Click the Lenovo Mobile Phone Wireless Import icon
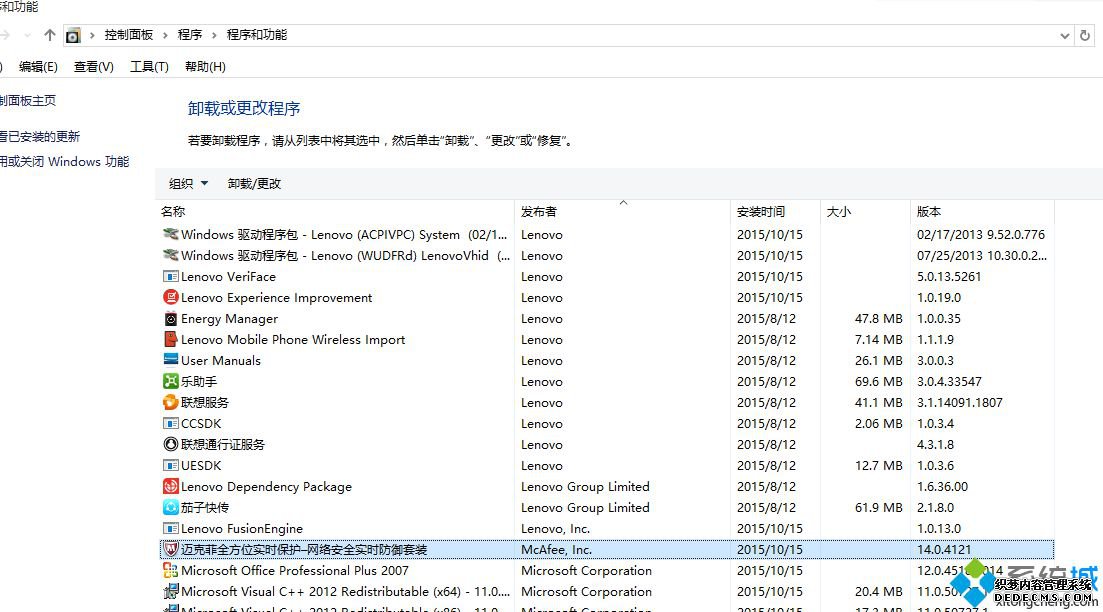The width and height of the screenshot is (1103, 612). pyautogui.click(x=170, y=339)
